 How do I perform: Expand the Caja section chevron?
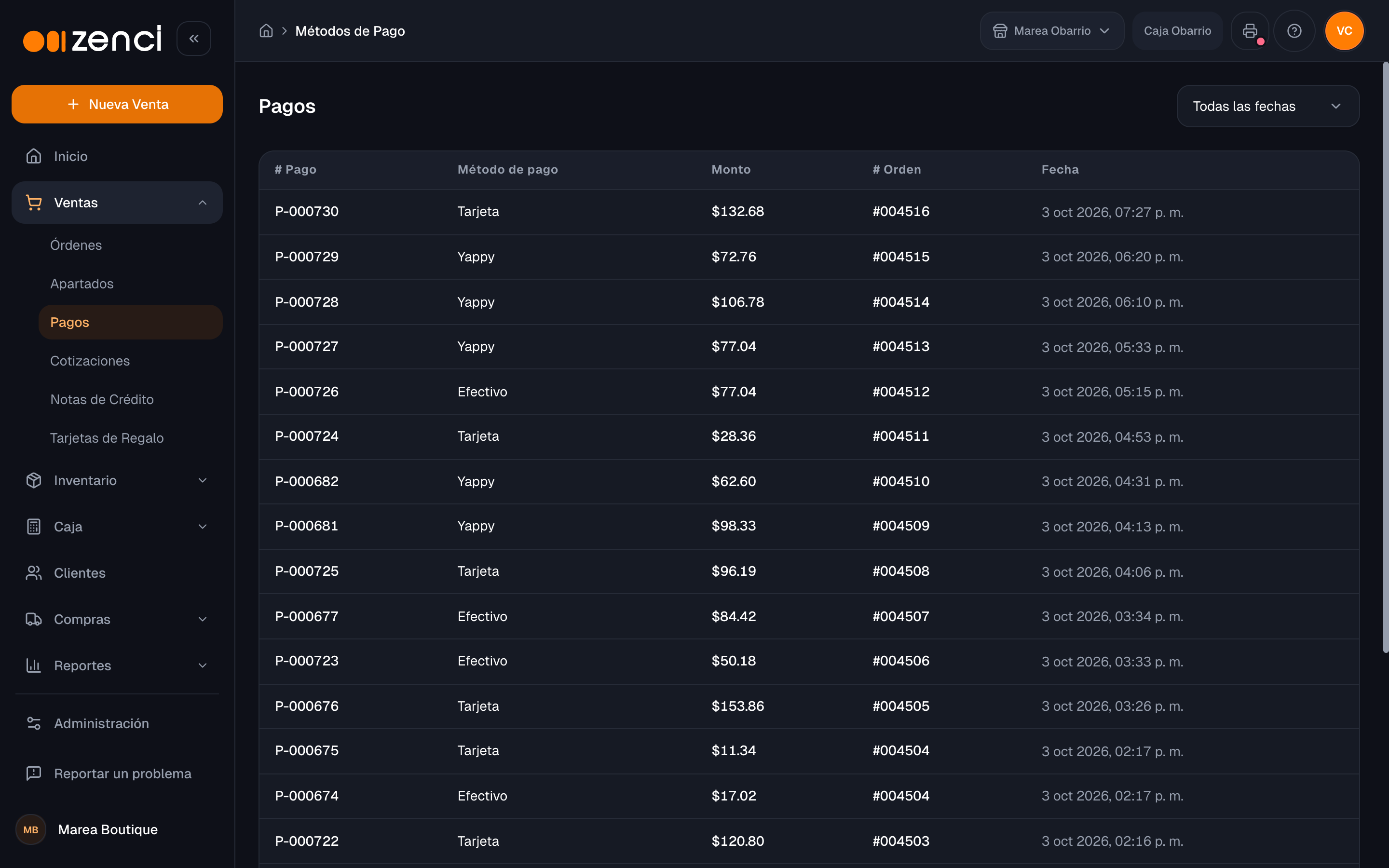(203, 527)
